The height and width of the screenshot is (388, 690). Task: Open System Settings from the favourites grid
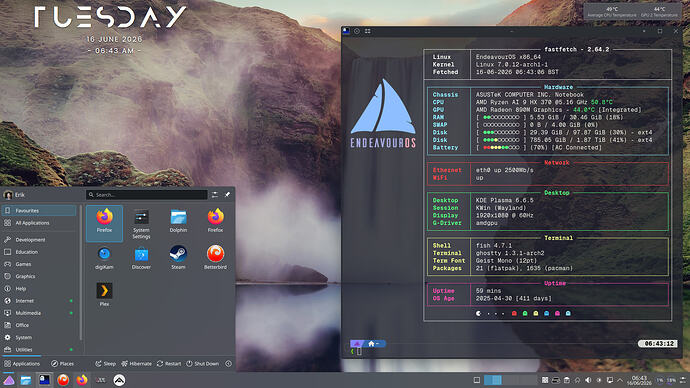(141, 223)
